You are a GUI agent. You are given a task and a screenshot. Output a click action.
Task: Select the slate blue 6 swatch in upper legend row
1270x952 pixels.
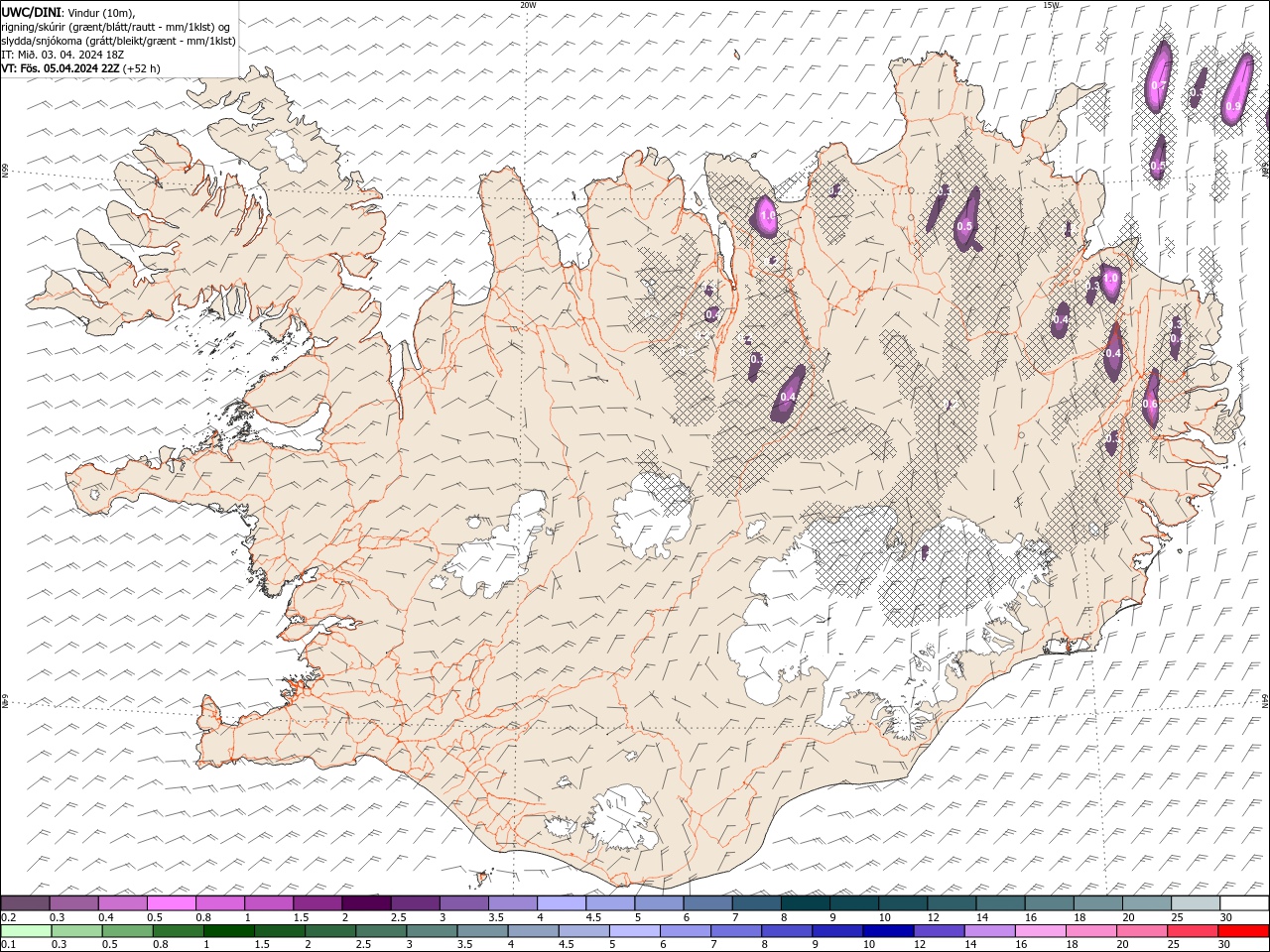pyautogui.click(x=707, y=903)
